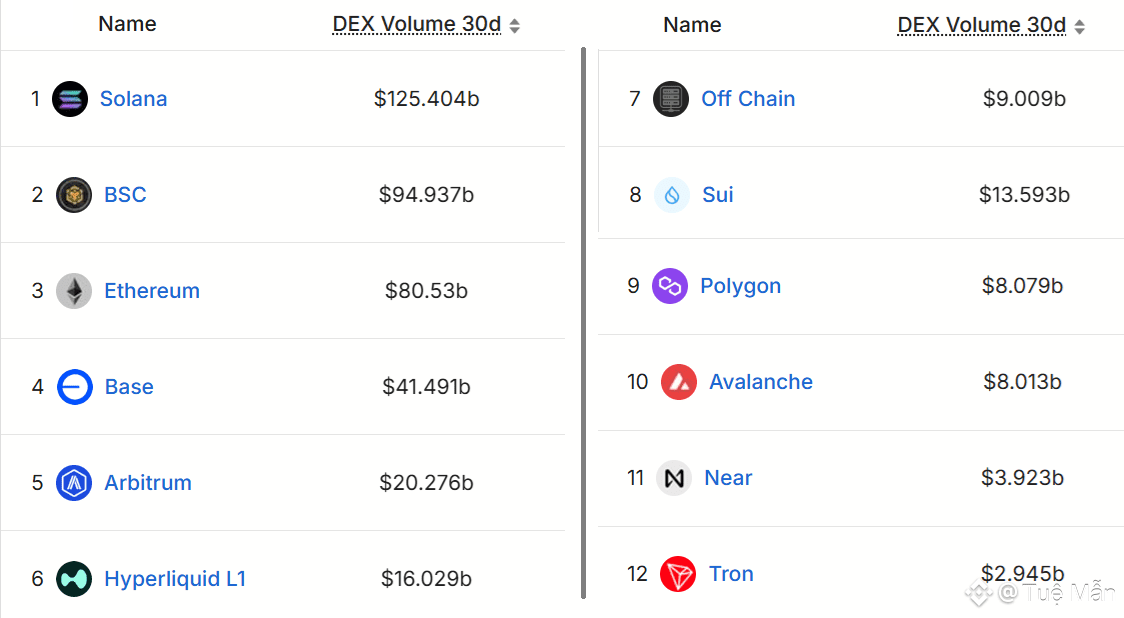Click the Avalanche red logo icon
The image size is (1124, 618).
(679, 382)
